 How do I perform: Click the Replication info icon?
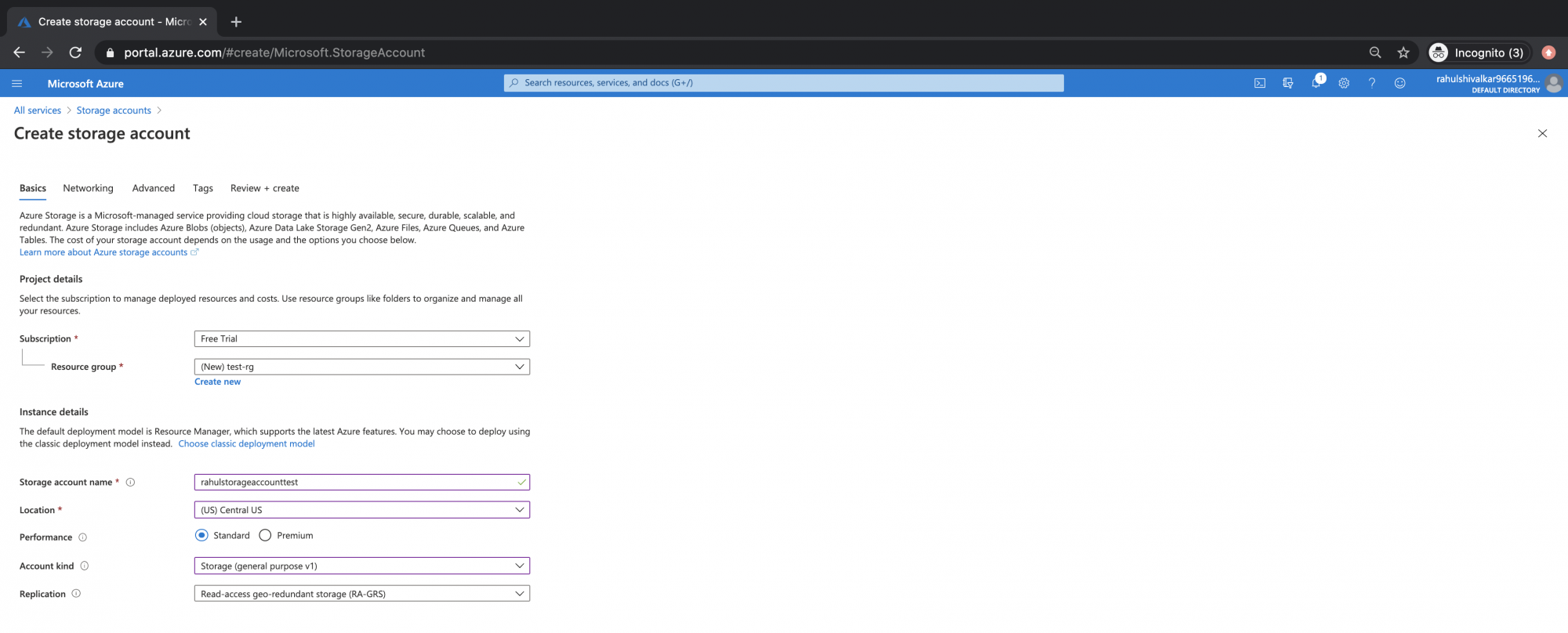76,594
